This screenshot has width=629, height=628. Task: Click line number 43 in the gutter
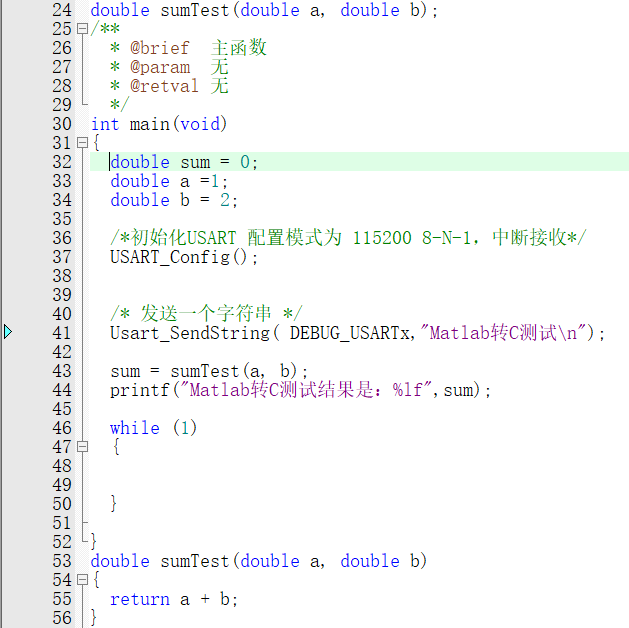62,371
